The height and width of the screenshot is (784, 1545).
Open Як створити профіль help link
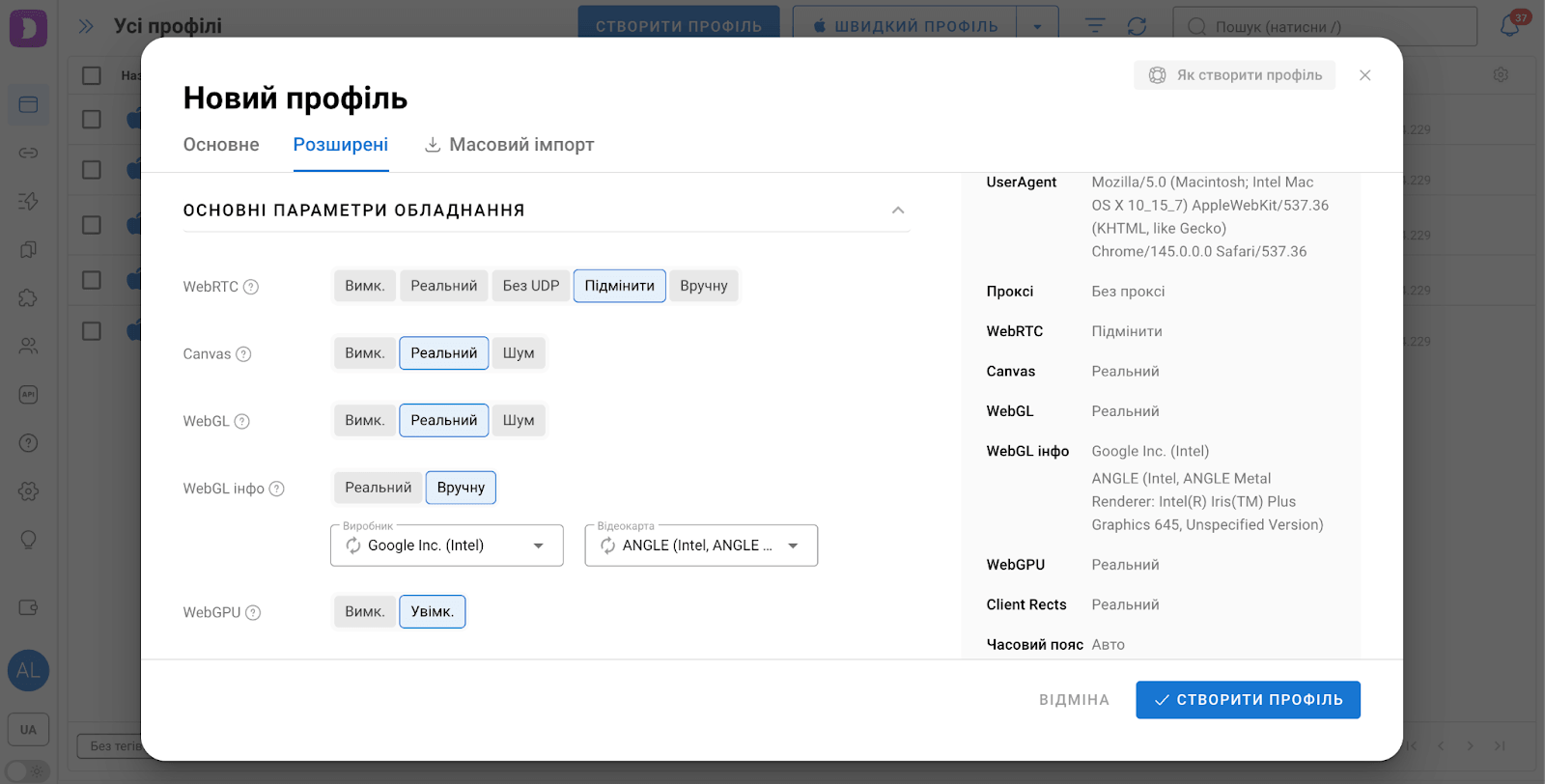coord(1235,75)
